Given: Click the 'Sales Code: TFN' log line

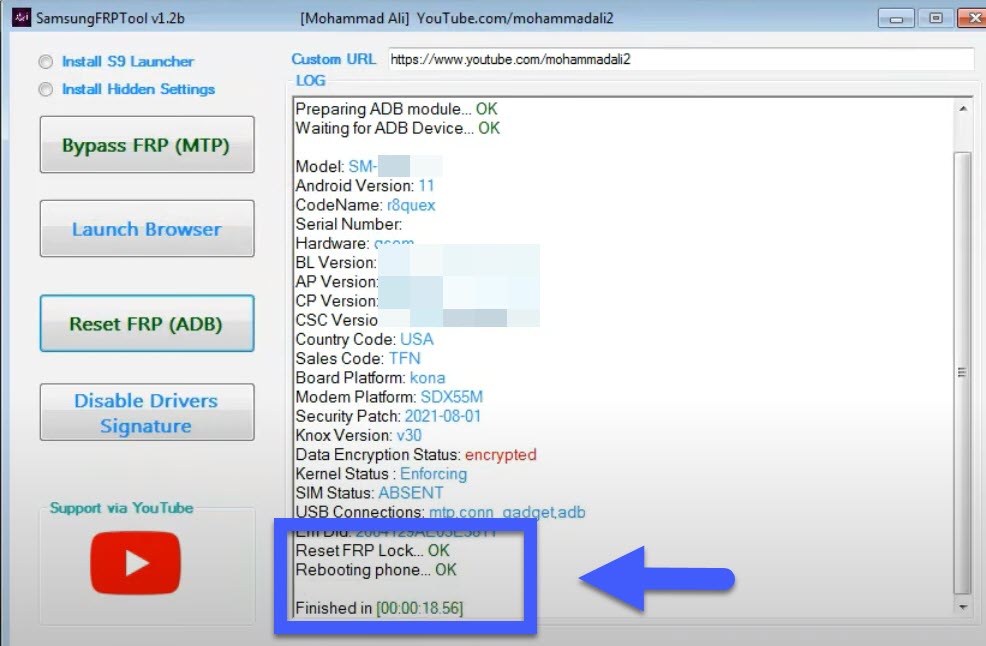Looking at the screenshot, I should [358, 359].
